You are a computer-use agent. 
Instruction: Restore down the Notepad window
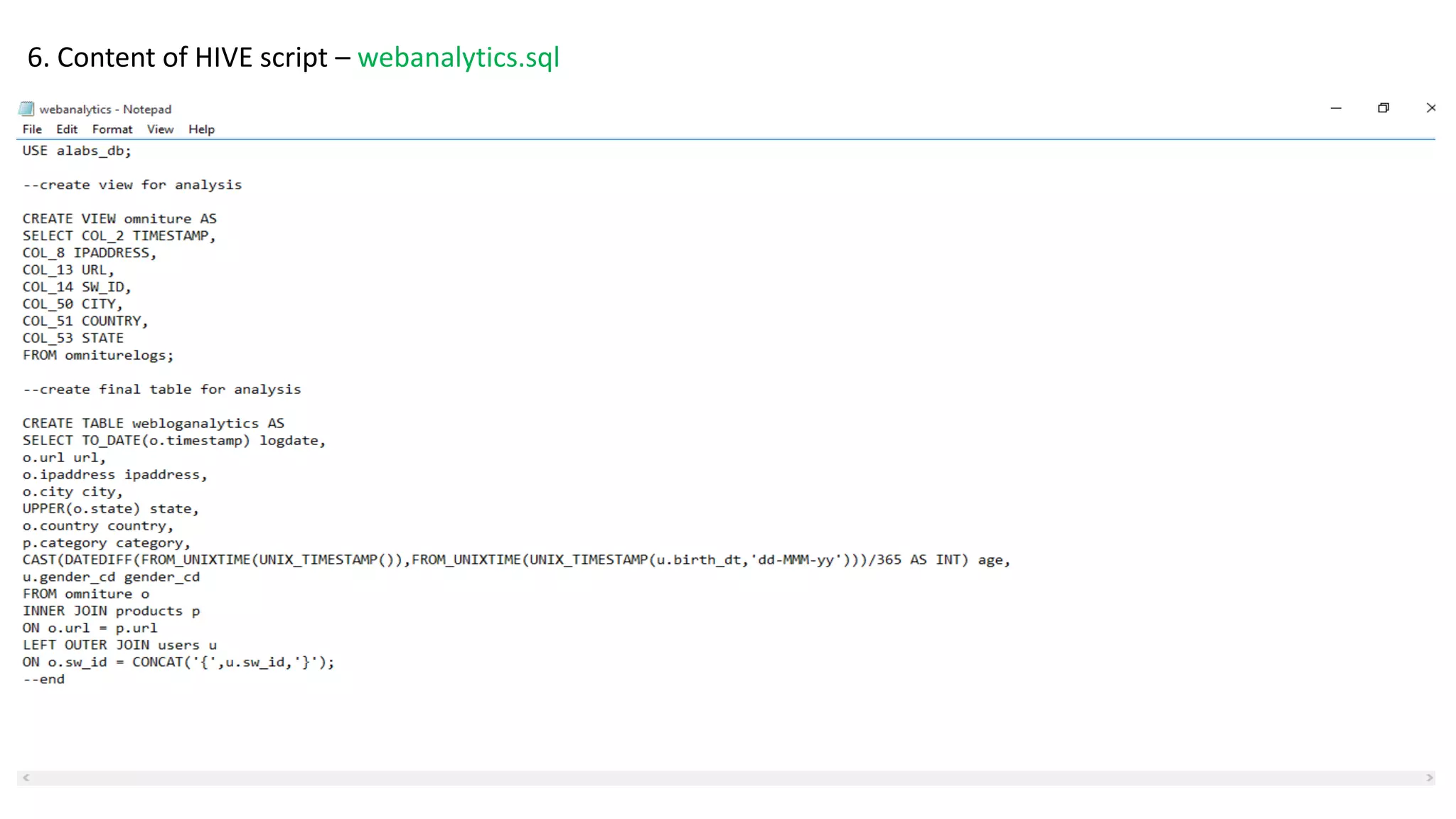pos(1383,108)
